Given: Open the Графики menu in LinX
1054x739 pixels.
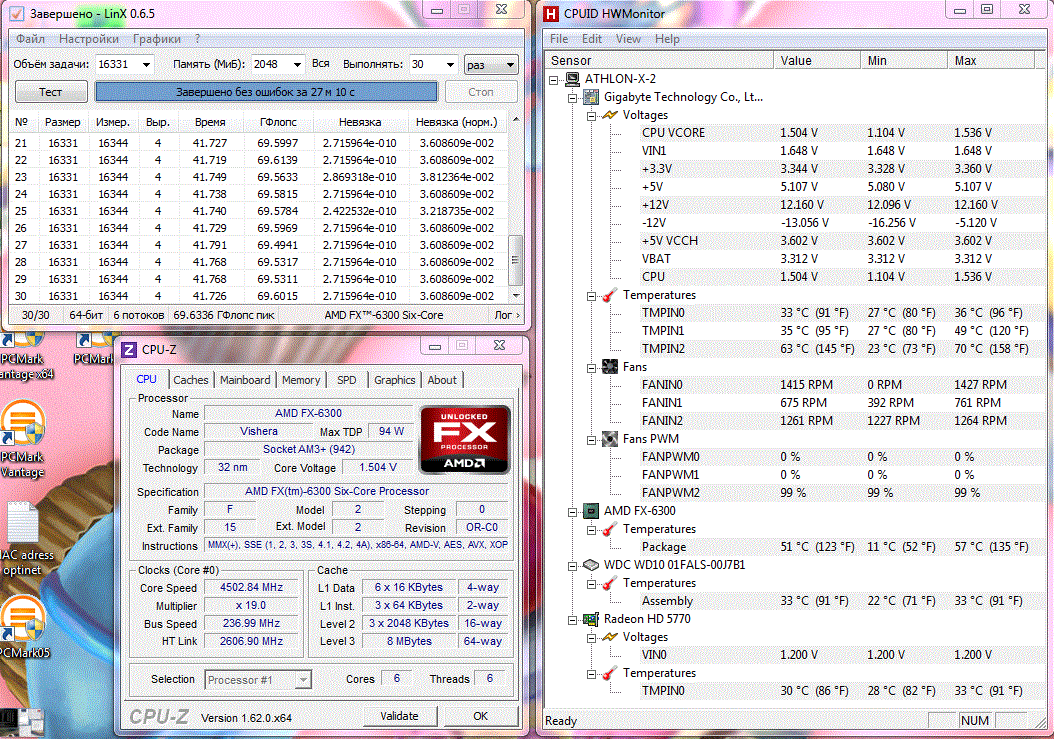Looking at the screenshot, I should (x=157, y=39).
